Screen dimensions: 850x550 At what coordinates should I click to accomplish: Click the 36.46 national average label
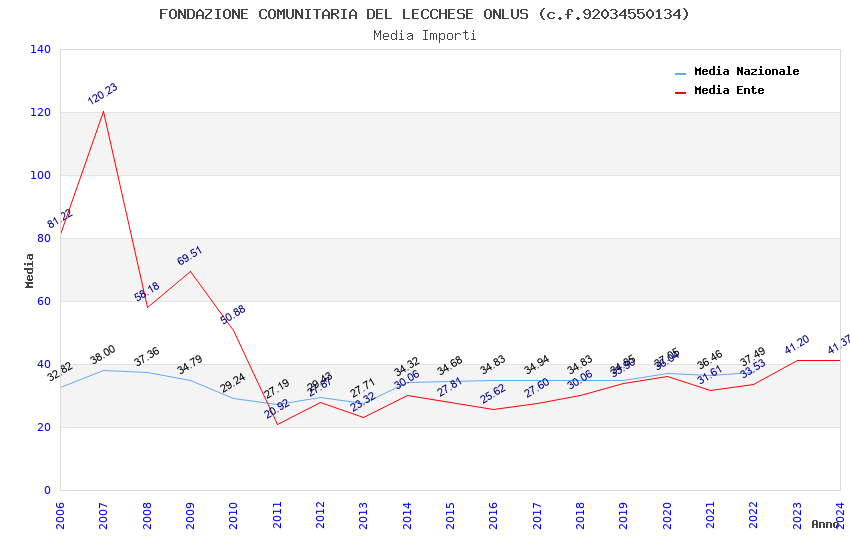tap(710, 360)
